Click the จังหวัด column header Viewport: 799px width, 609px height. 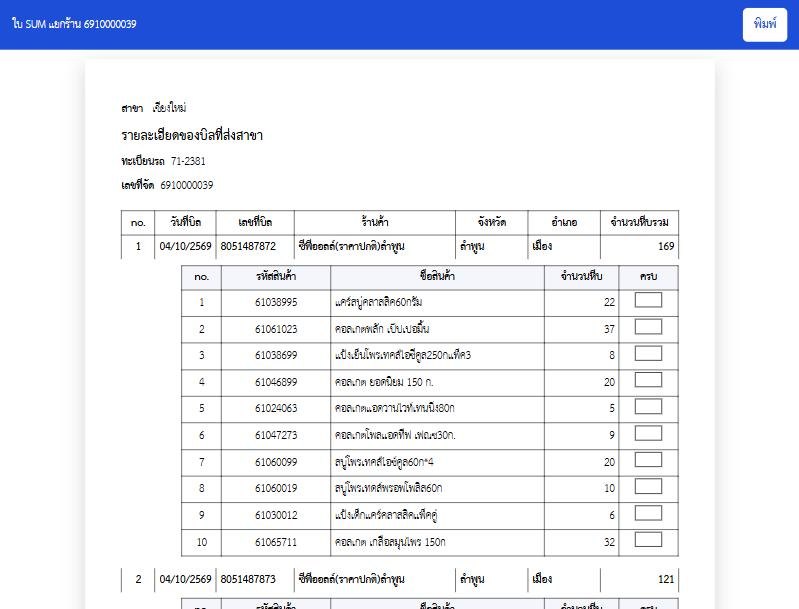(x=492, y=222)
